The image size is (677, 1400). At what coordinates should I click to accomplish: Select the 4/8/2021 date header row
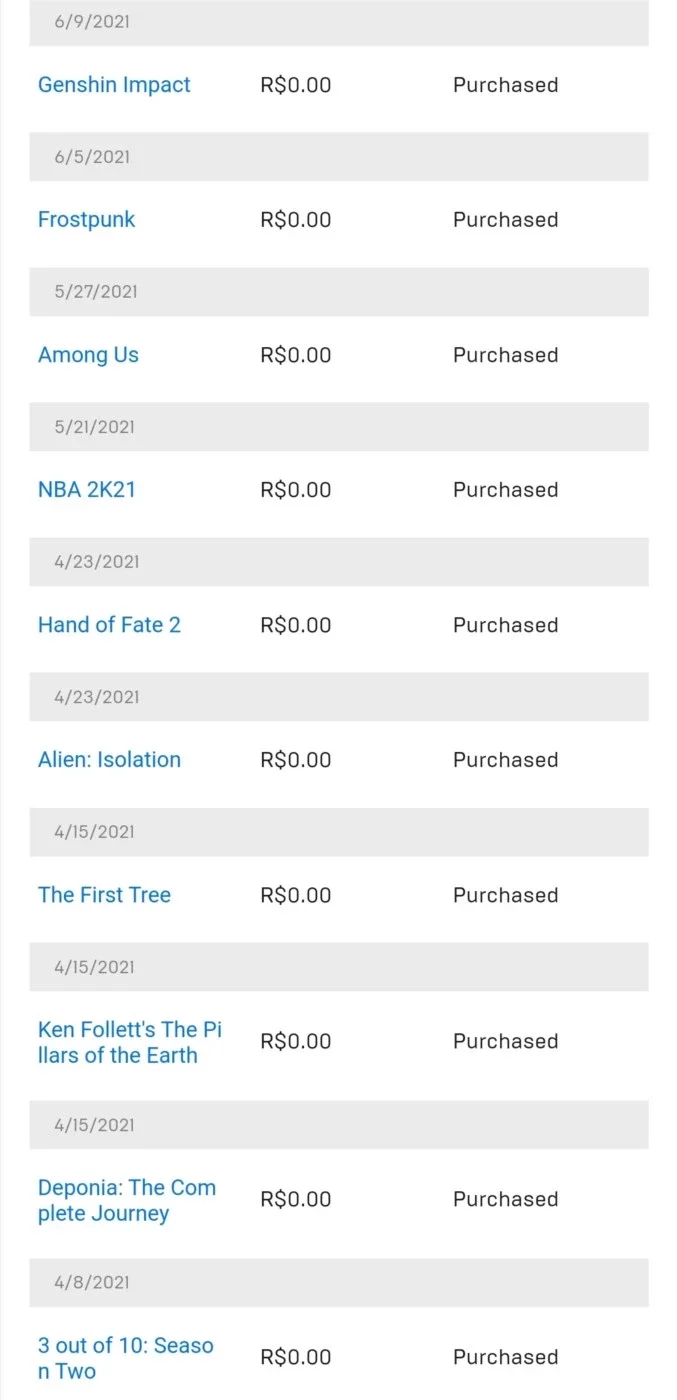click(x=339, y=1282)
